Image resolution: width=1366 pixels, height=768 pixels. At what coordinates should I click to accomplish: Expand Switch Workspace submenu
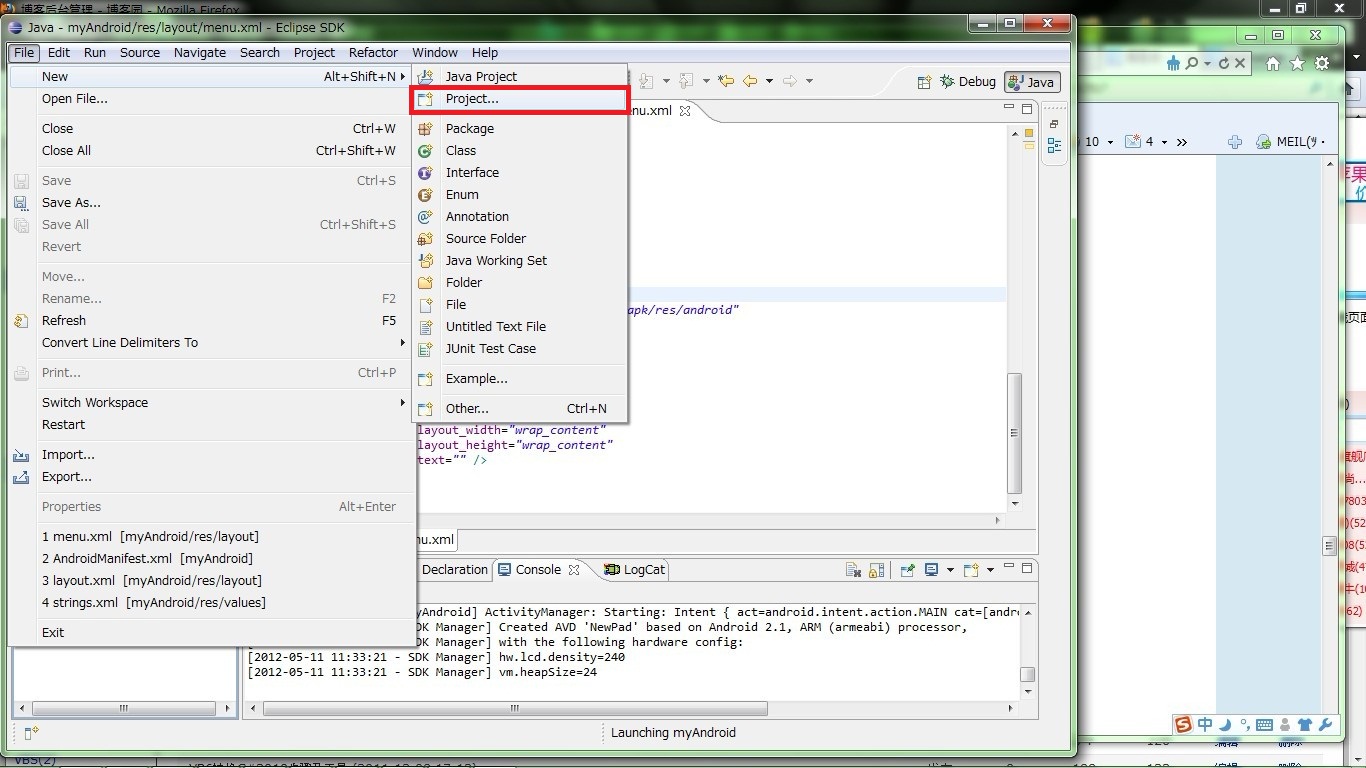point(211,402)
